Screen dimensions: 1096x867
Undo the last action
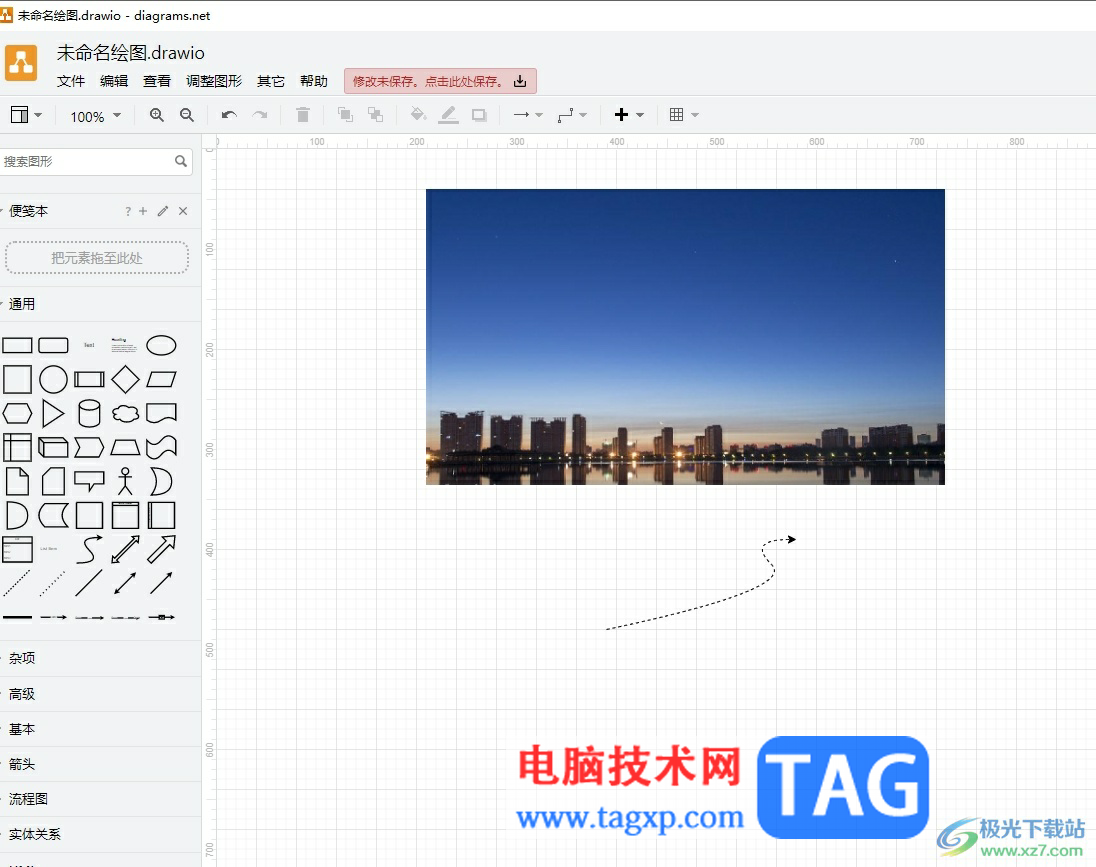tap(229, 115)
